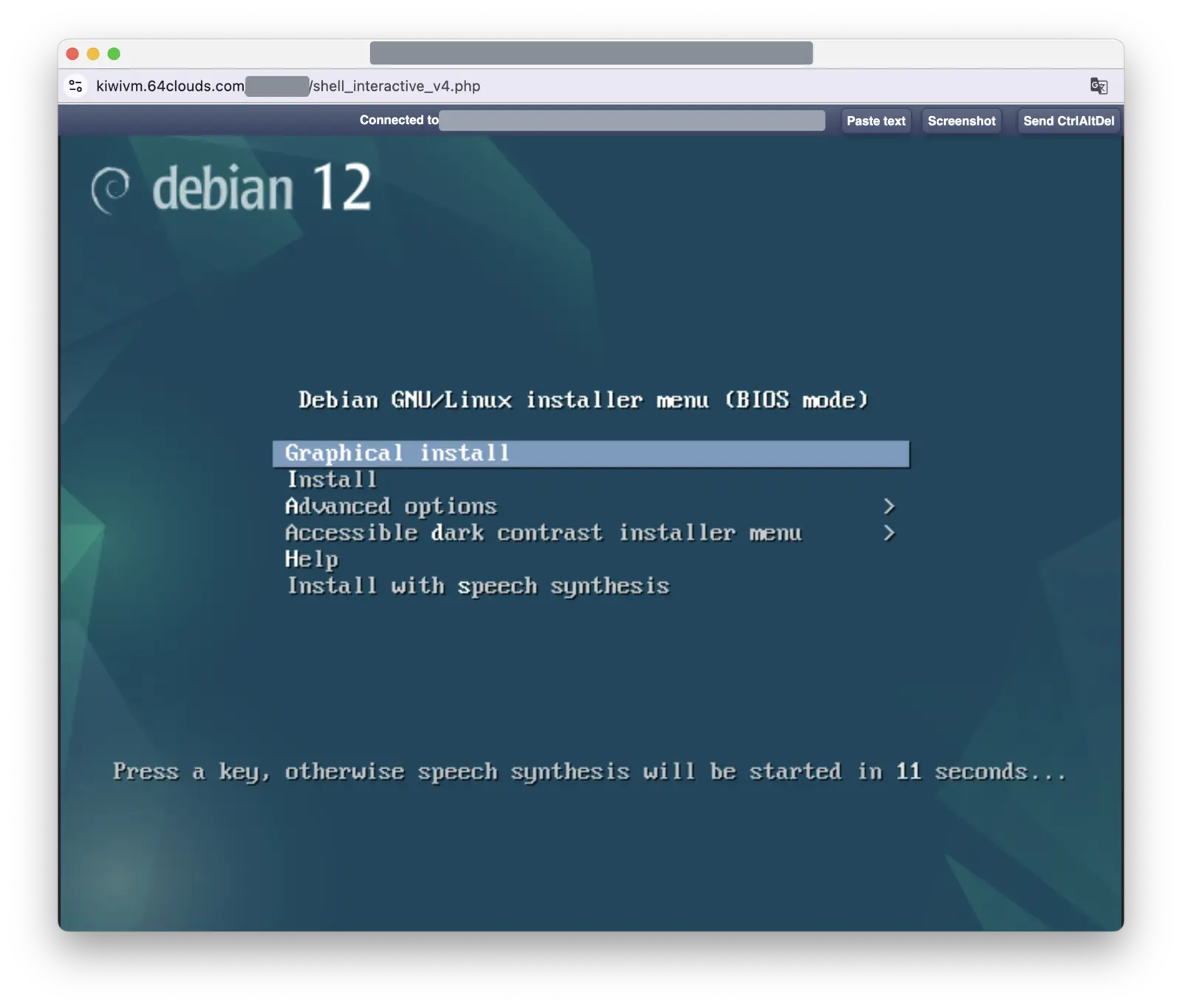This screenshot has width=1182, height=1008.
Task: Click the browser address bar URL
Action: pyautogui.click(x=288, y=86)
